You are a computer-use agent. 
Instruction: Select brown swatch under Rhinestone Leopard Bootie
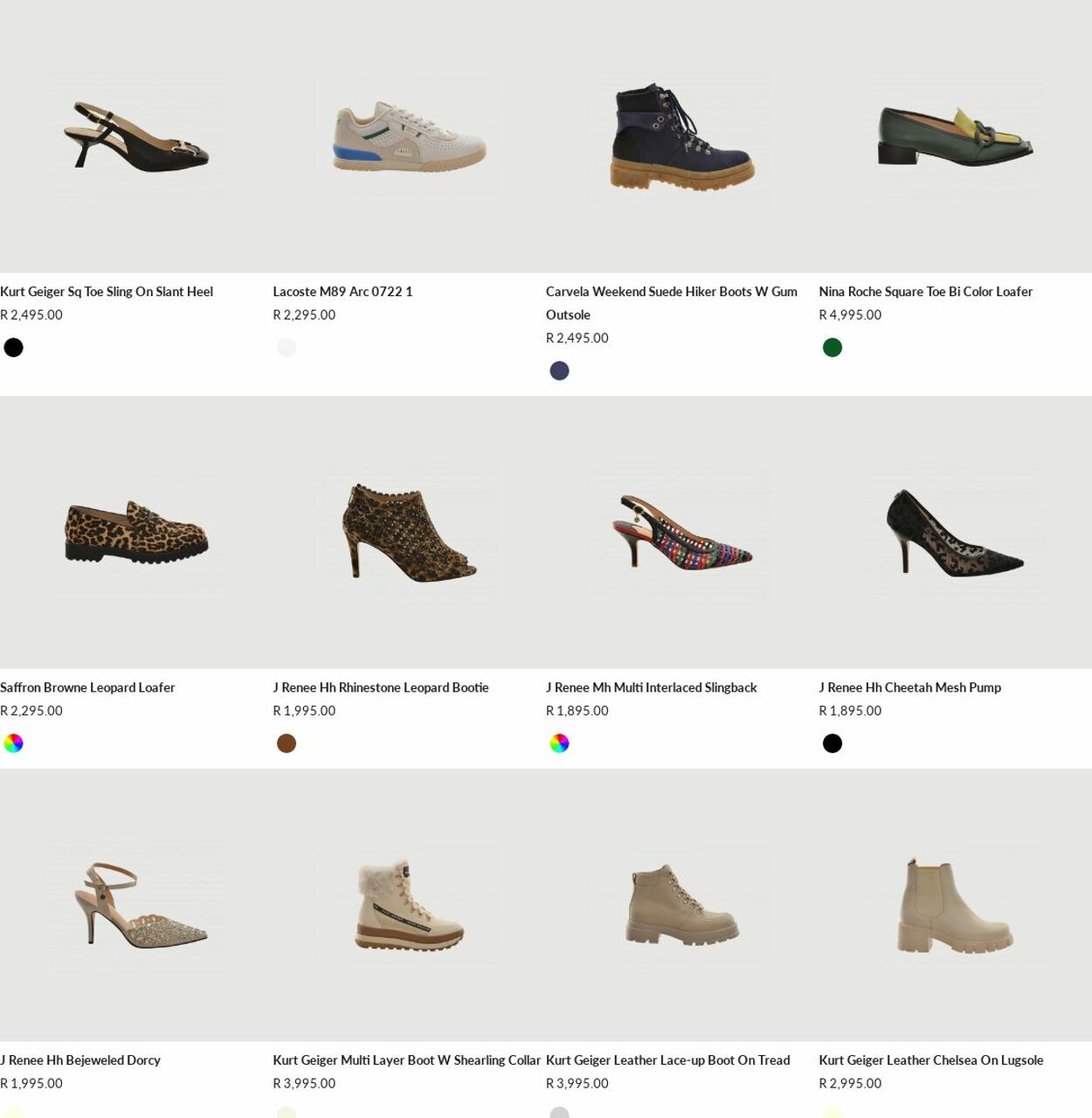(x=287, y=743)
